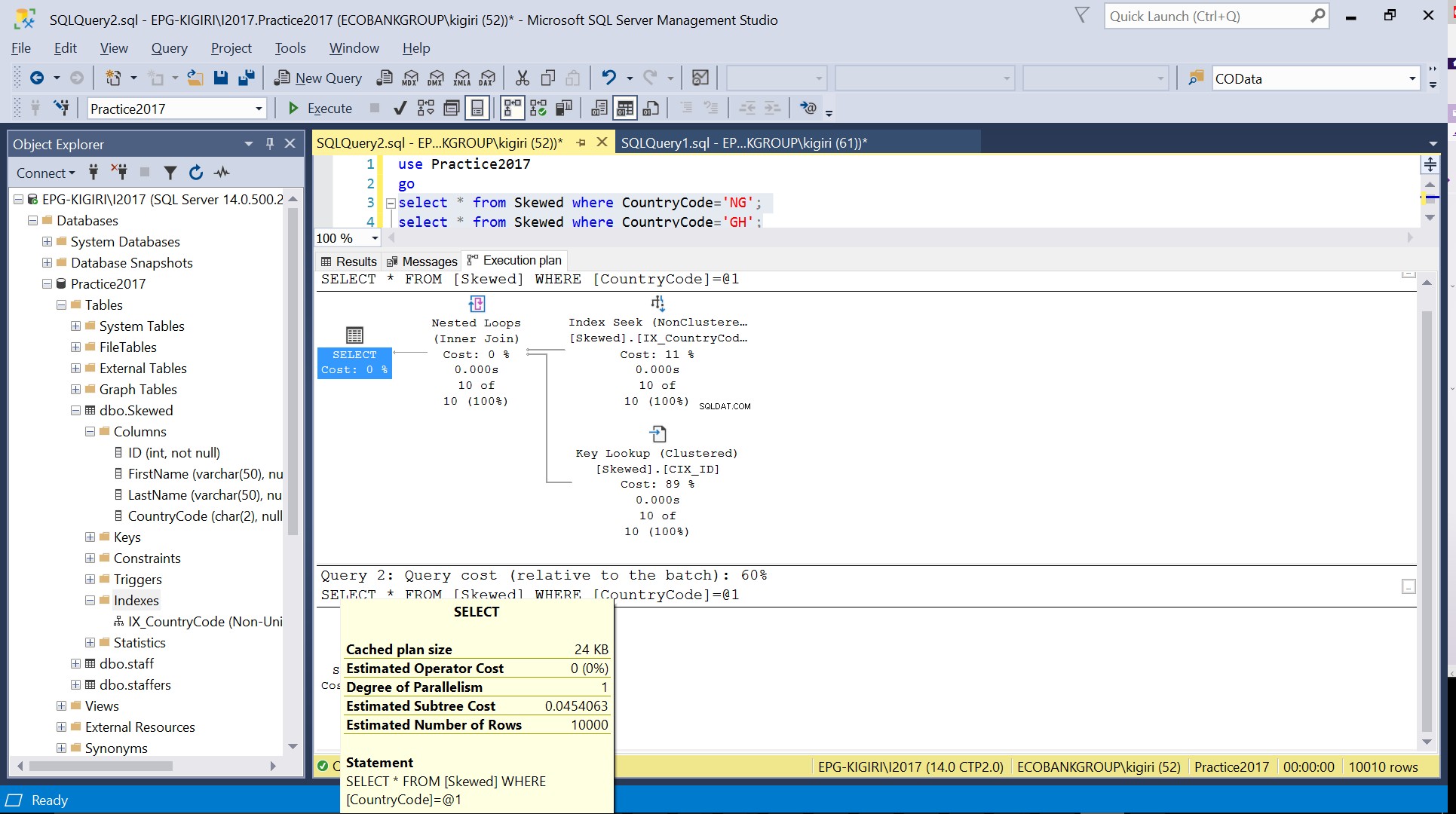This screenshot has height=814, width=1456.
Task: Click the Object Explorer disconnect icon
Action: 119,173
